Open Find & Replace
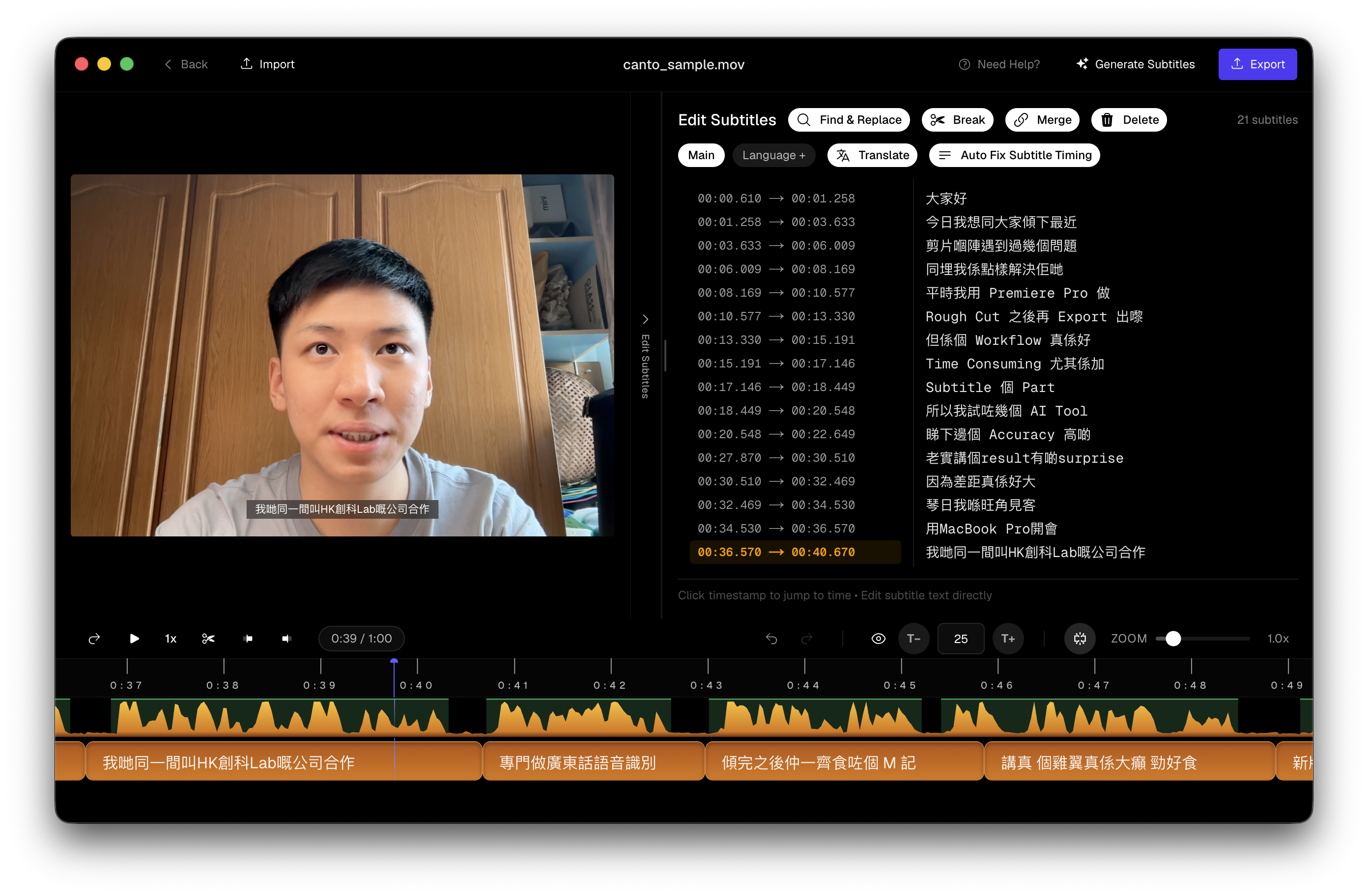The height and width of the screenshot is (896, 1368). point(849,119)
